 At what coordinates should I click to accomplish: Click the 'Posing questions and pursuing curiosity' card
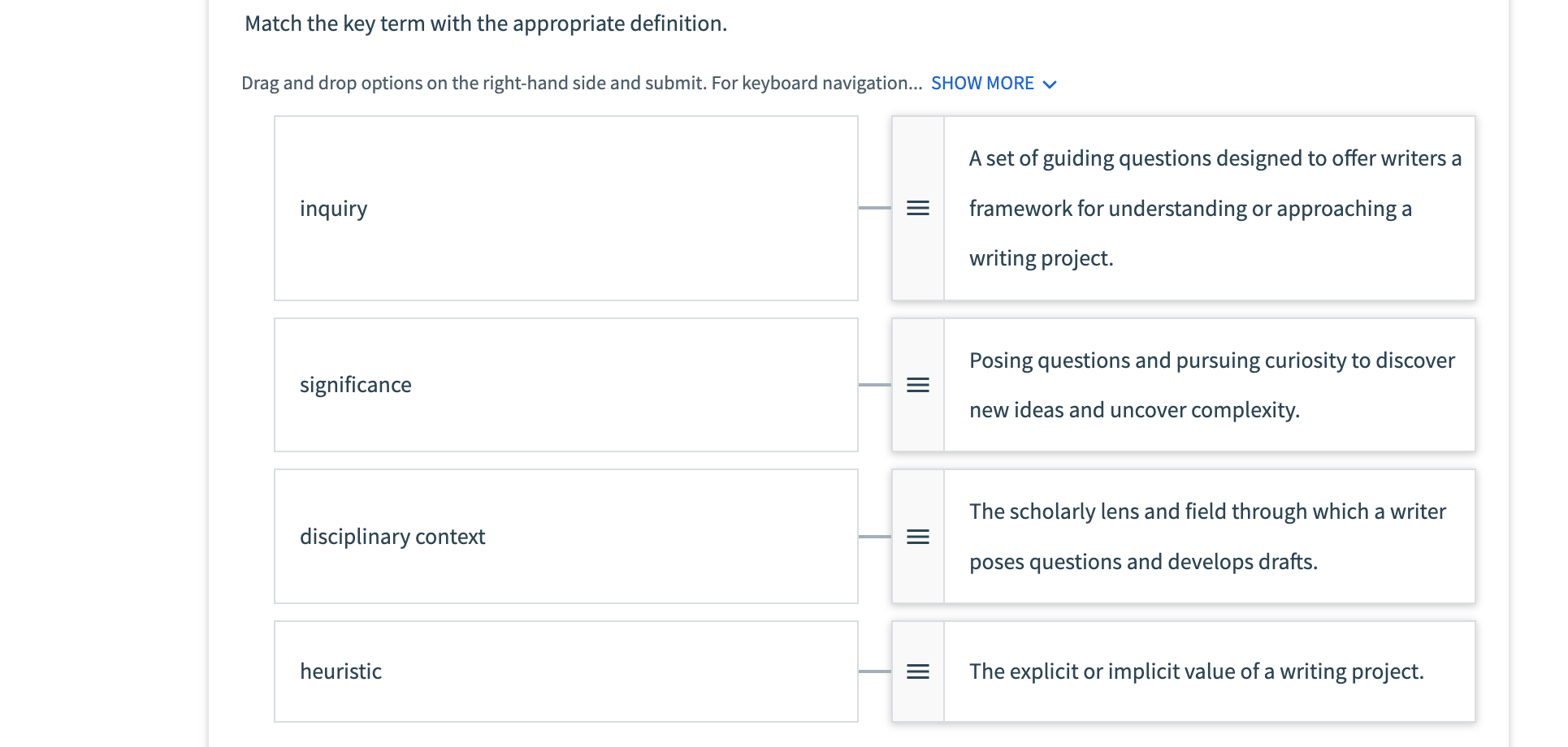1209,385
